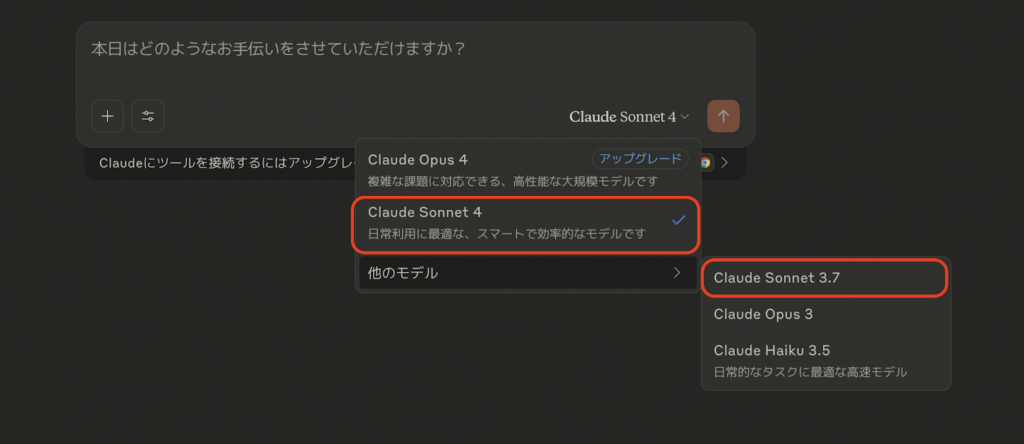
Task: Pick Claude Haiku 3.5 from other models
Action: tap(825, 360)
